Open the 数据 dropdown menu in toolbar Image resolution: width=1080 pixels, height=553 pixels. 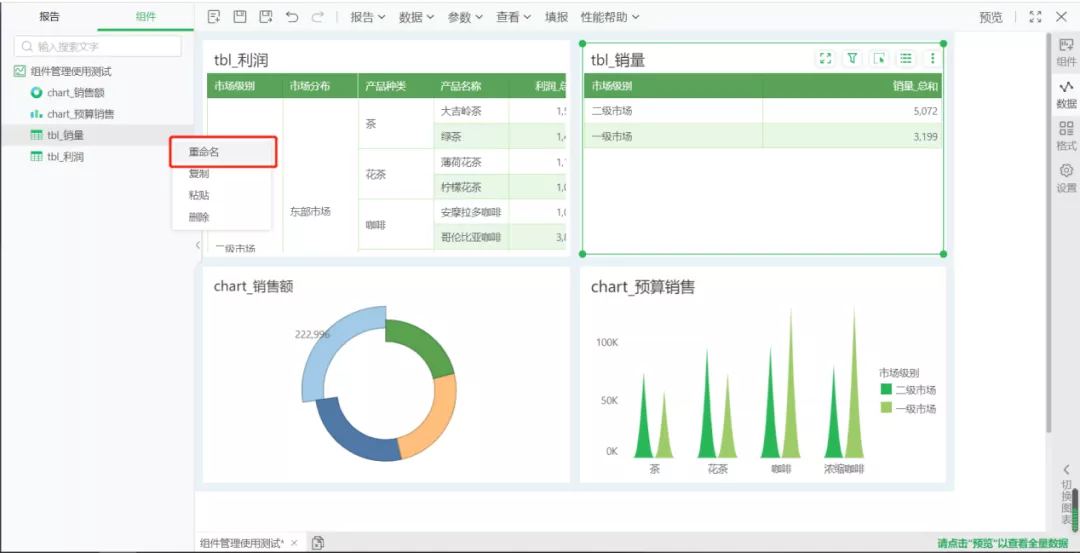point(417,17)
